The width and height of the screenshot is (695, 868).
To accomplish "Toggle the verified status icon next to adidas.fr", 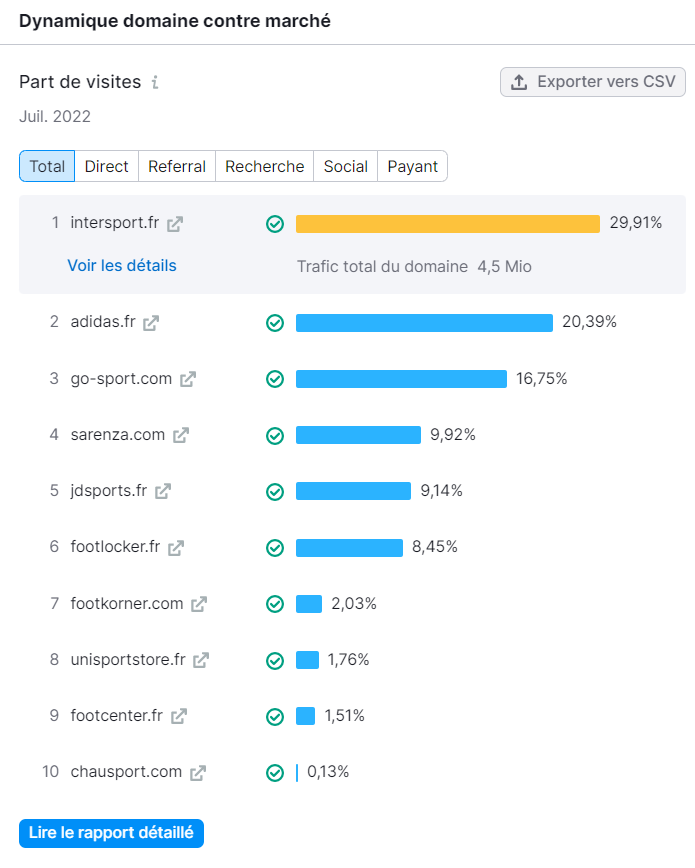I will click(275, 322).
